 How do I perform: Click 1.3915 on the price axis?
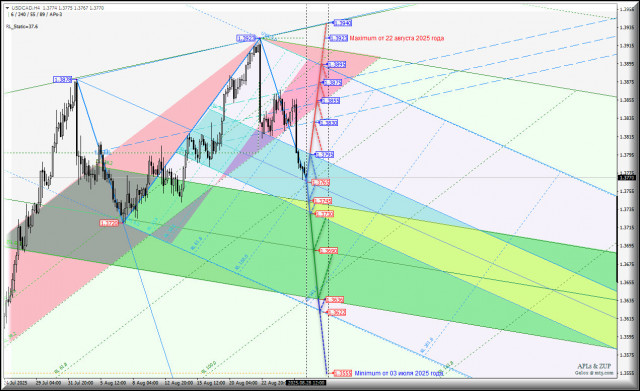click(x=627, y=45)
